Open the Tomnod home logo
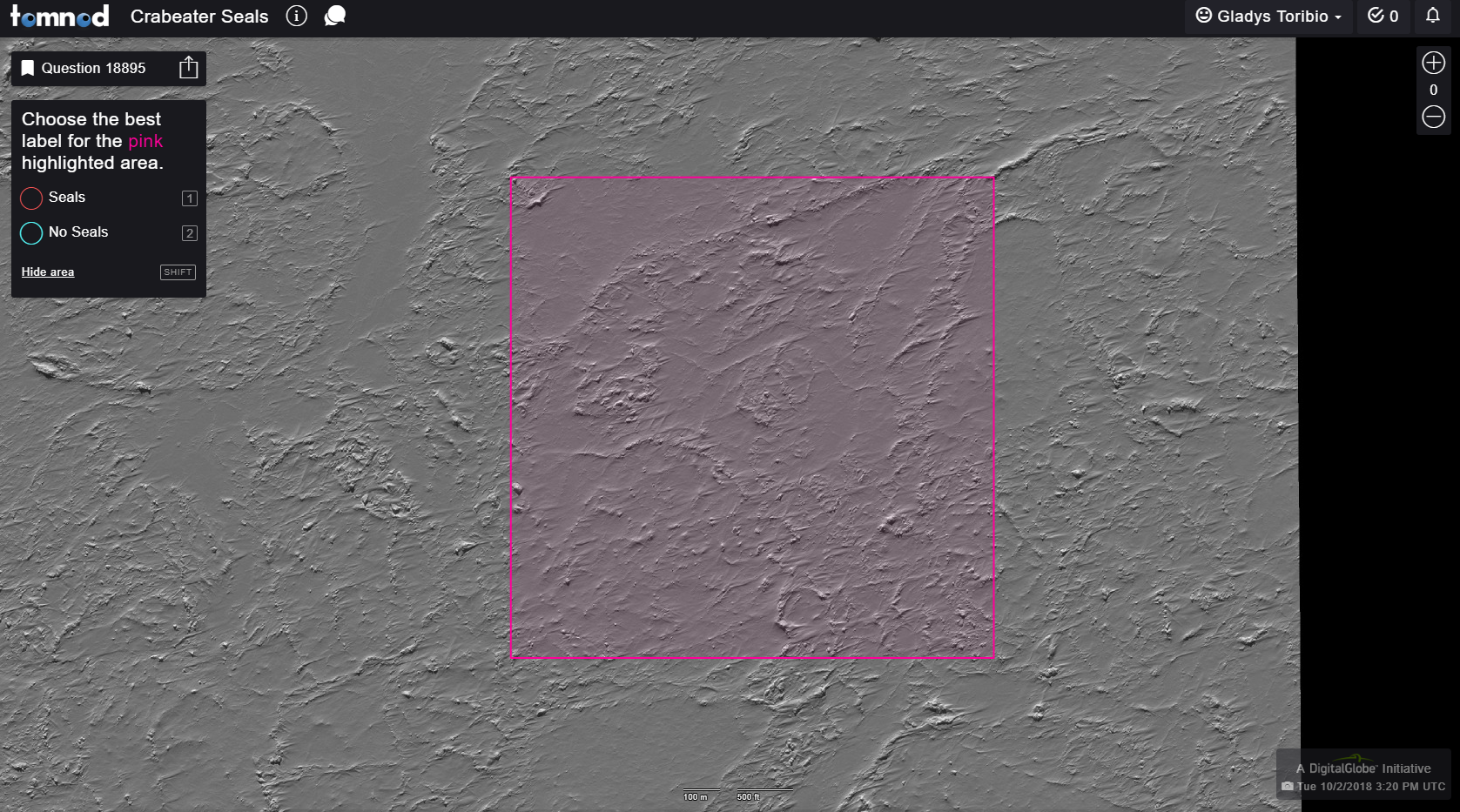Image resolution: width=1460 pixels, height=812 pixels. pos(59,16)
